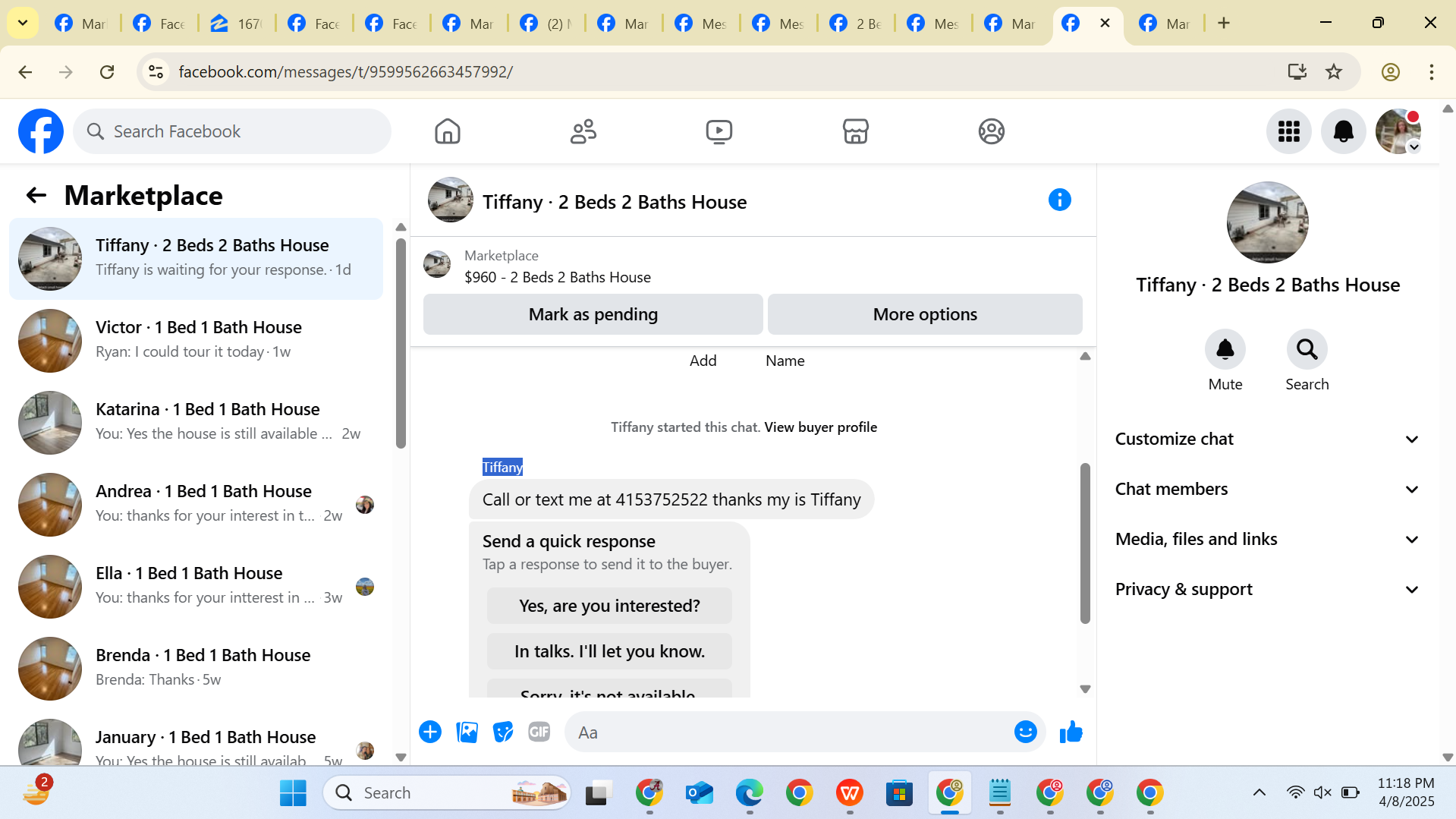Click the chat list scrollbar thumb
Viewport: 1456px width, 819px height.
401,343
